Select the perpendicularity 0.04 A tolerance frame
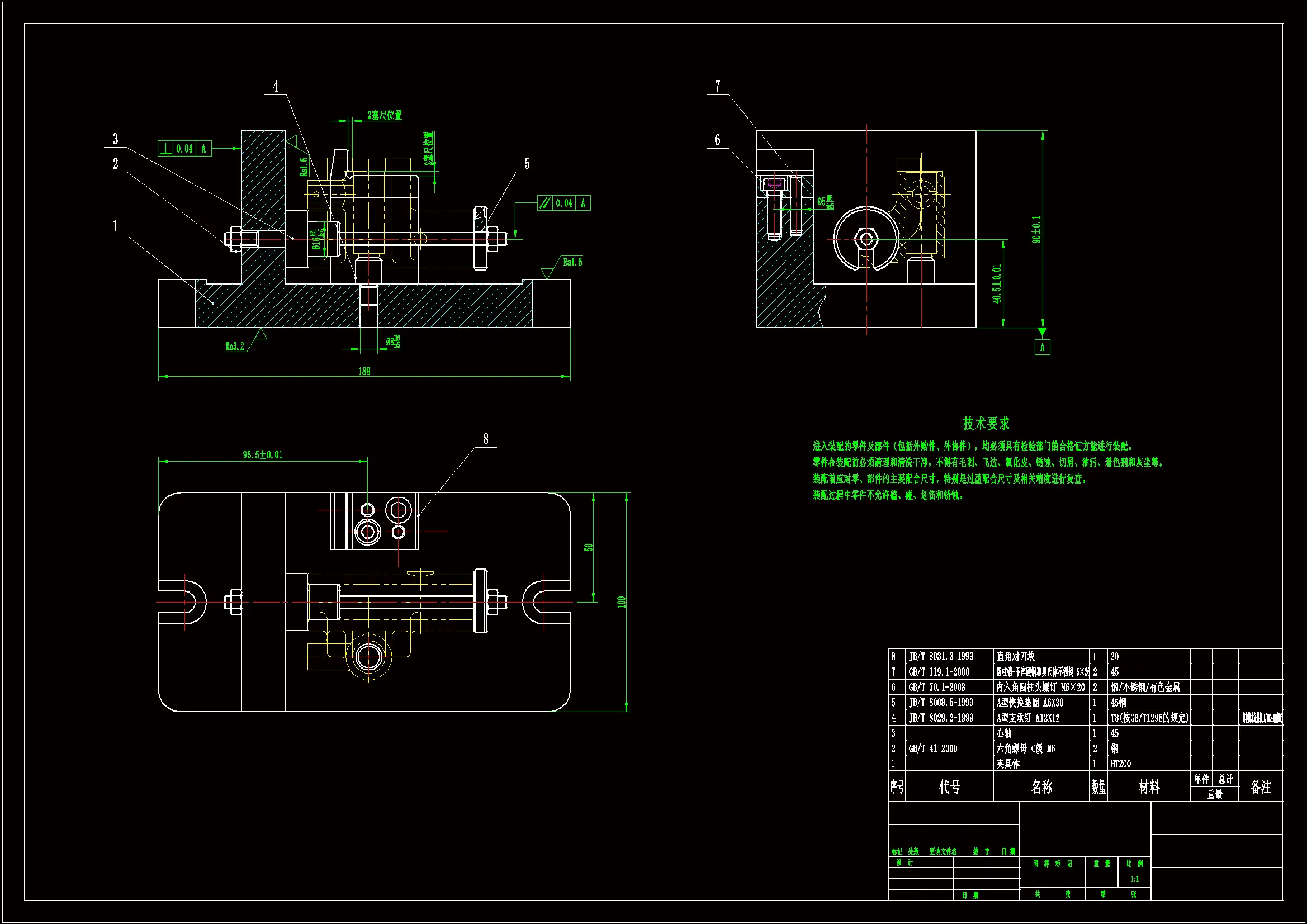The width and height of the screenshot is (1307, 924). [184, 149]
